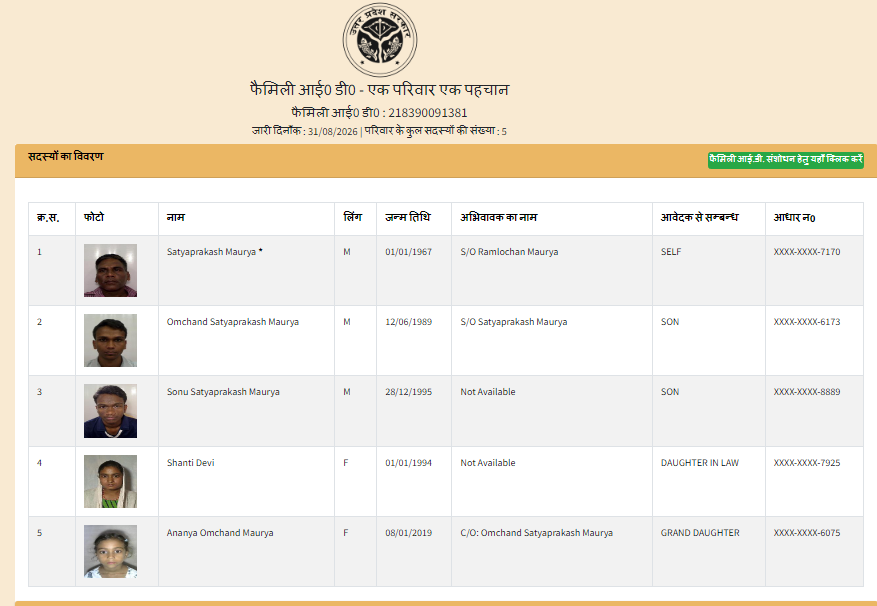877x606 pixels.
Task: Click the अभिभावक का नाम column header
Action: coord(498,217)
